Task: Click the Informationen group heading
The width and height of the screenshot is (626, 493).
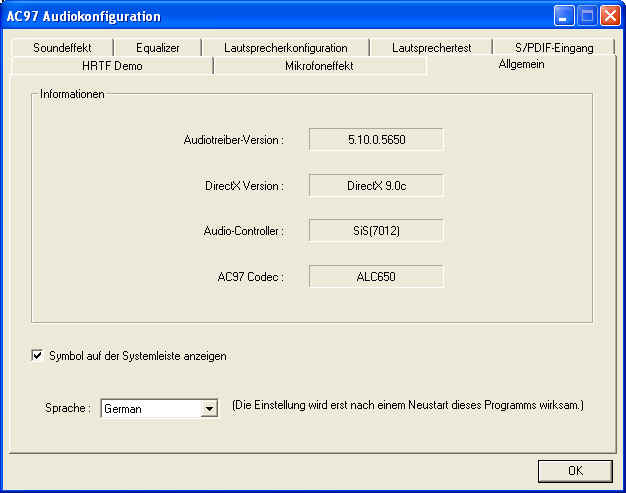Action: coord(72,94)
